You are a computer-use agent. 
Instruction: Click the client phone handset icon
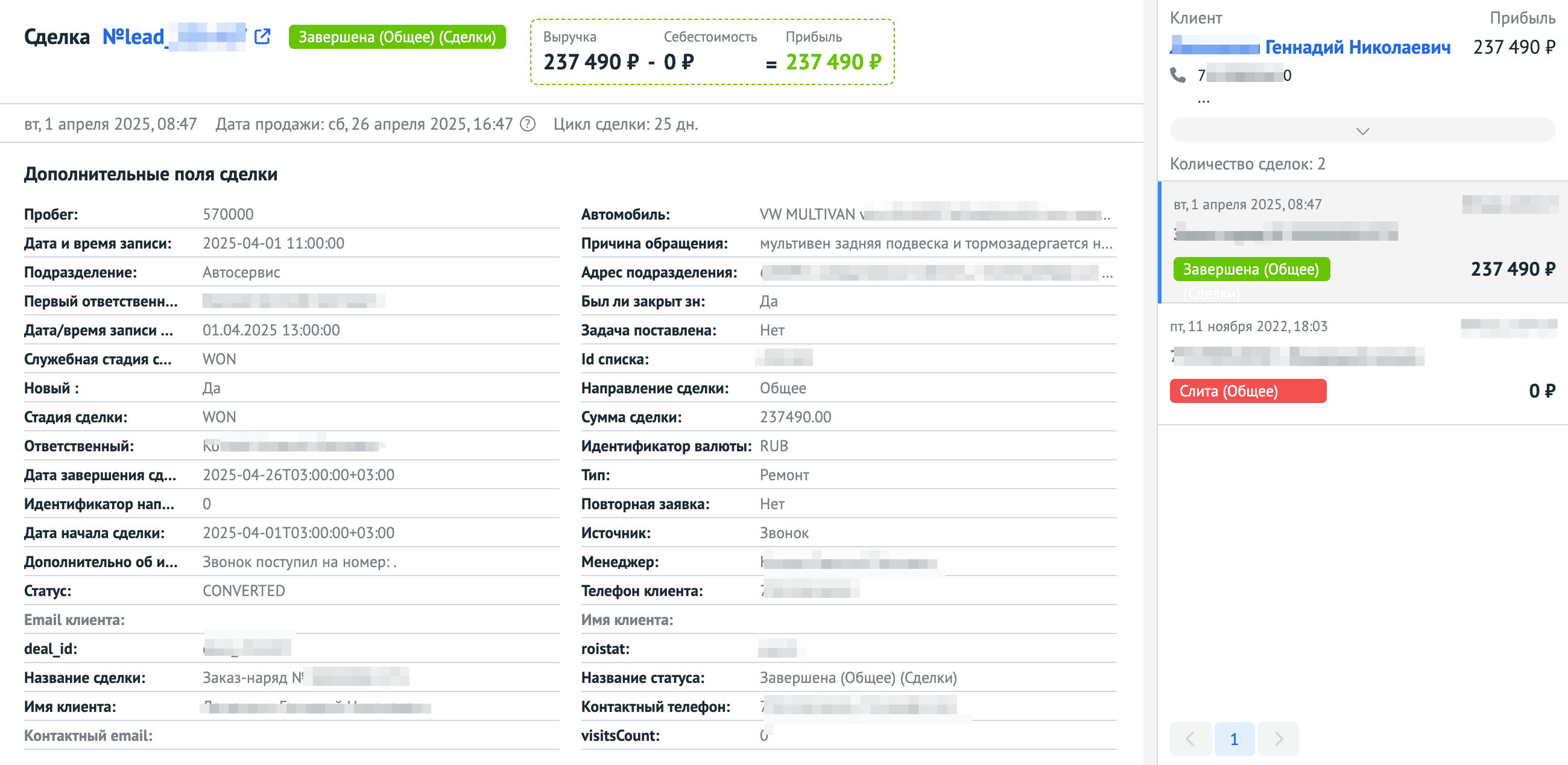point(1178,75)
